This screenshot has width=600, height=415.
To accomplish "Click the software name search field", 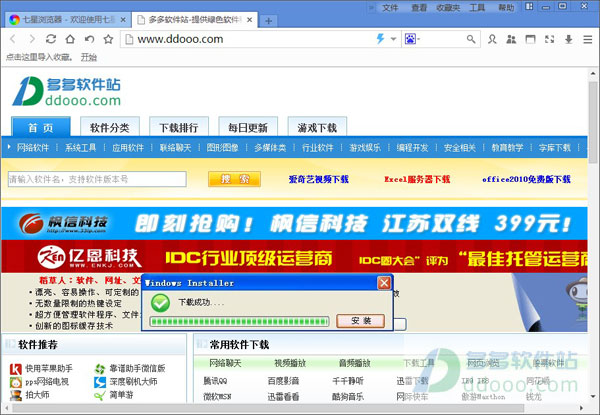I will 97,179.
